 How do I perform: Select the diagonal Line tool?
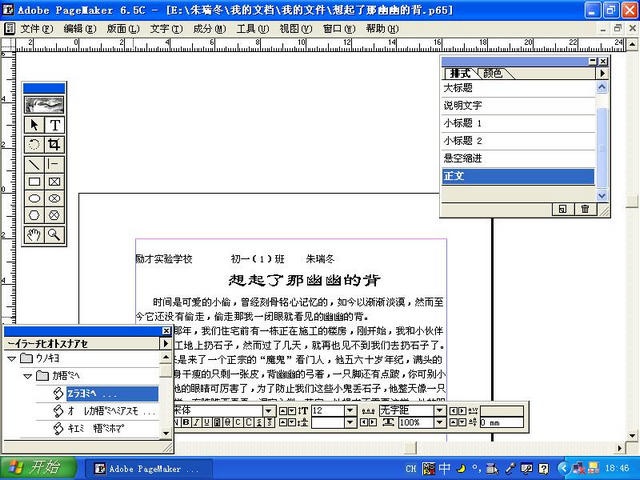tap(34, 164)
